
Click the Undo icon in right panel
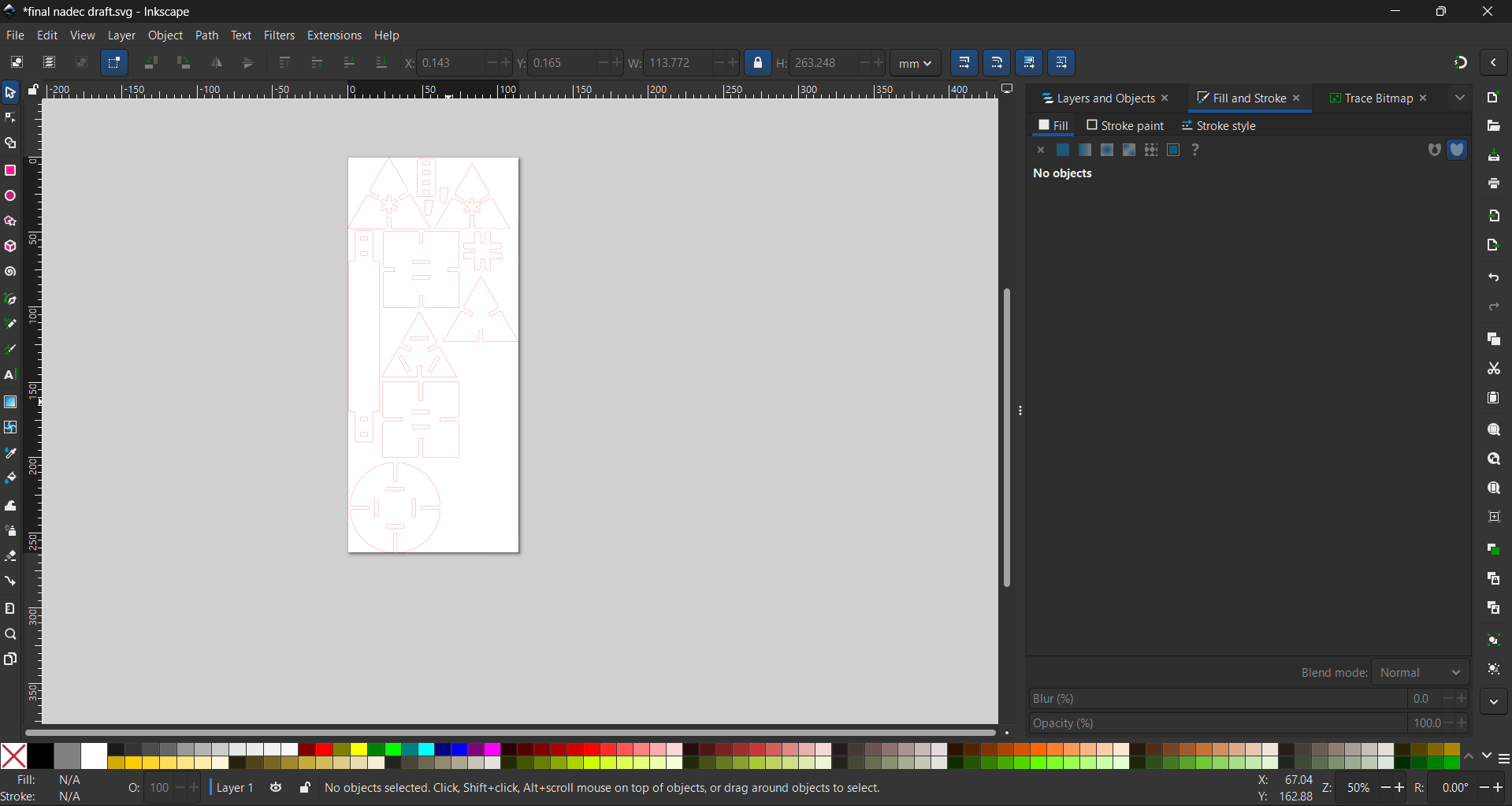pos(1493,278)
